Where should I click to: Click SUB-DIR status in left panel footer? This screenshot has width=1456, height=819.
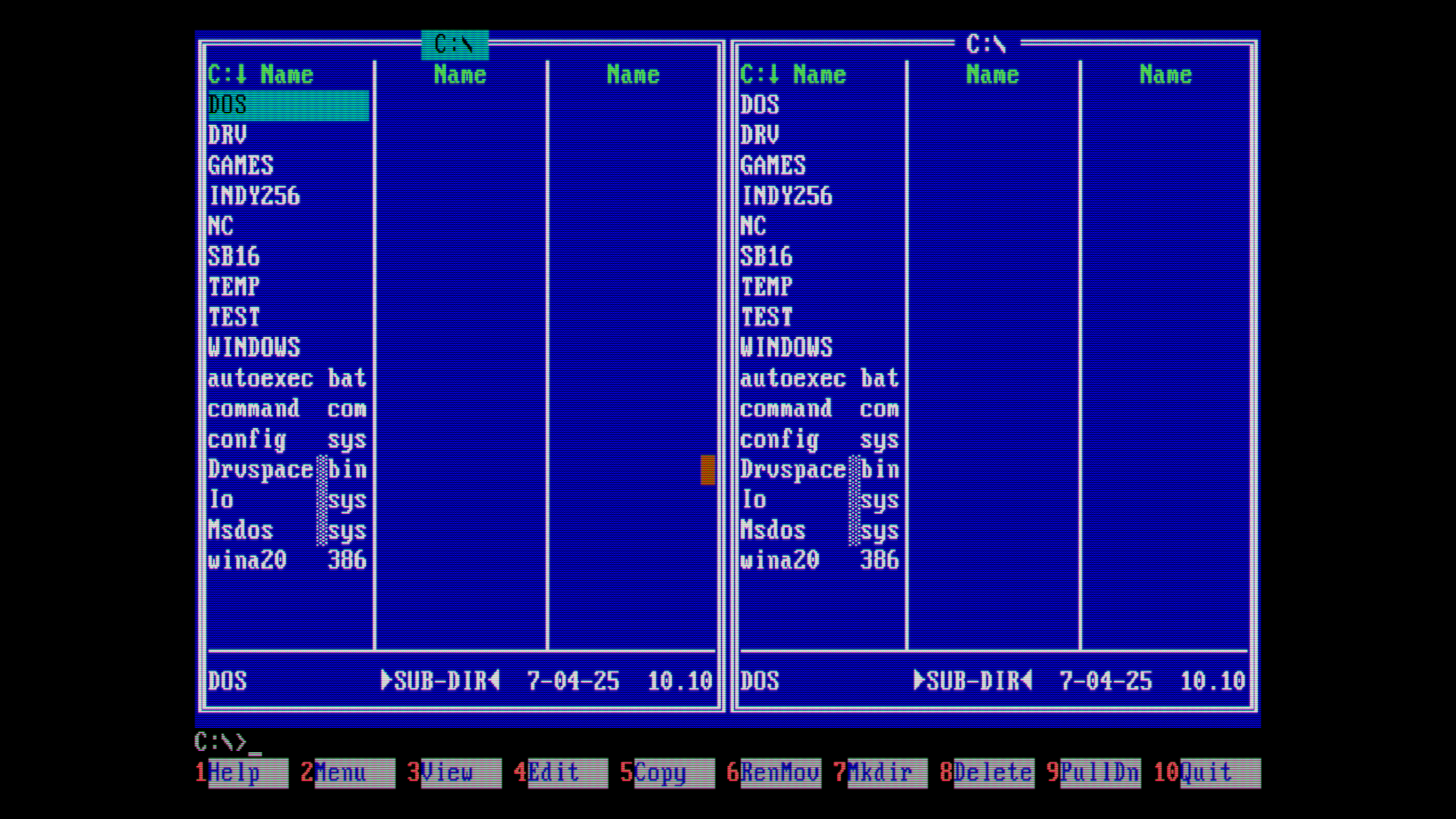tap(440, 681)
